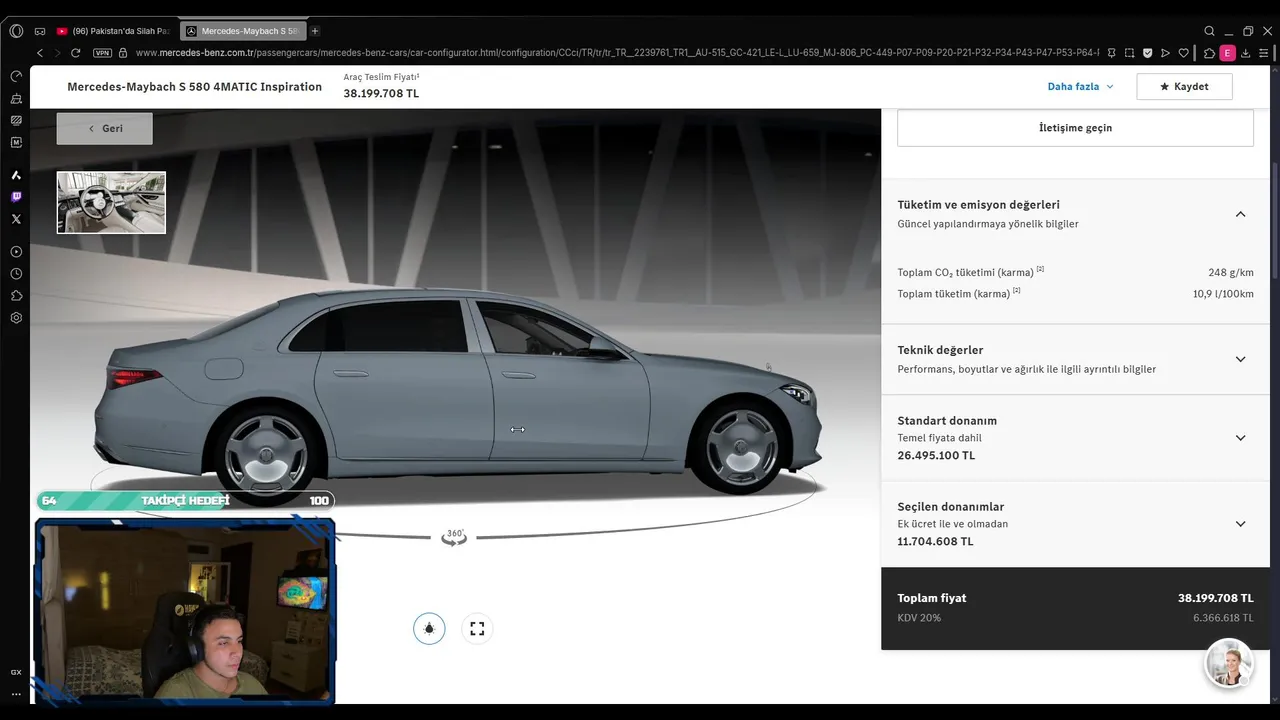Click the 11.704.608 TL options price

(x=935, y=542)
